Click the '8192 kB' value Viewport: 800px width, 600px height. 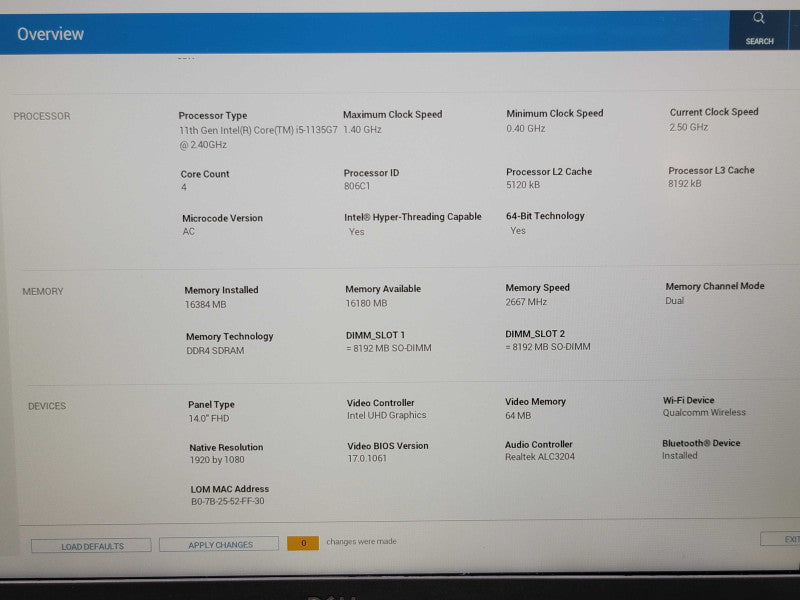point(685,184)
